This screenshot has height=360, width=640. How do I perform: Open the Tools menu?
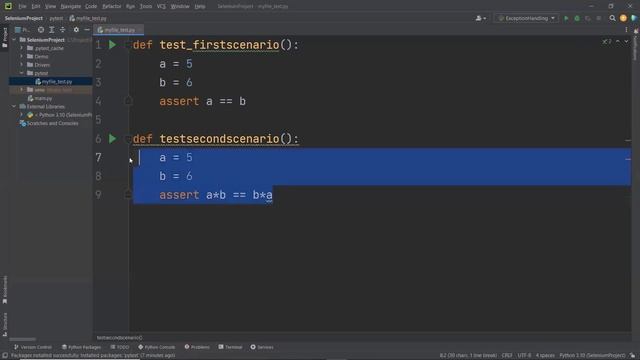click(x=146, y=7)
